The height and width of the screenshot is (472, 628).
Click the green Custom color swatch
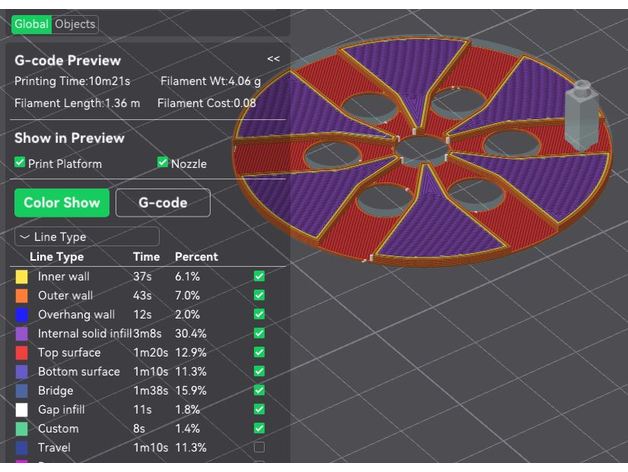(x=21, y=428)
